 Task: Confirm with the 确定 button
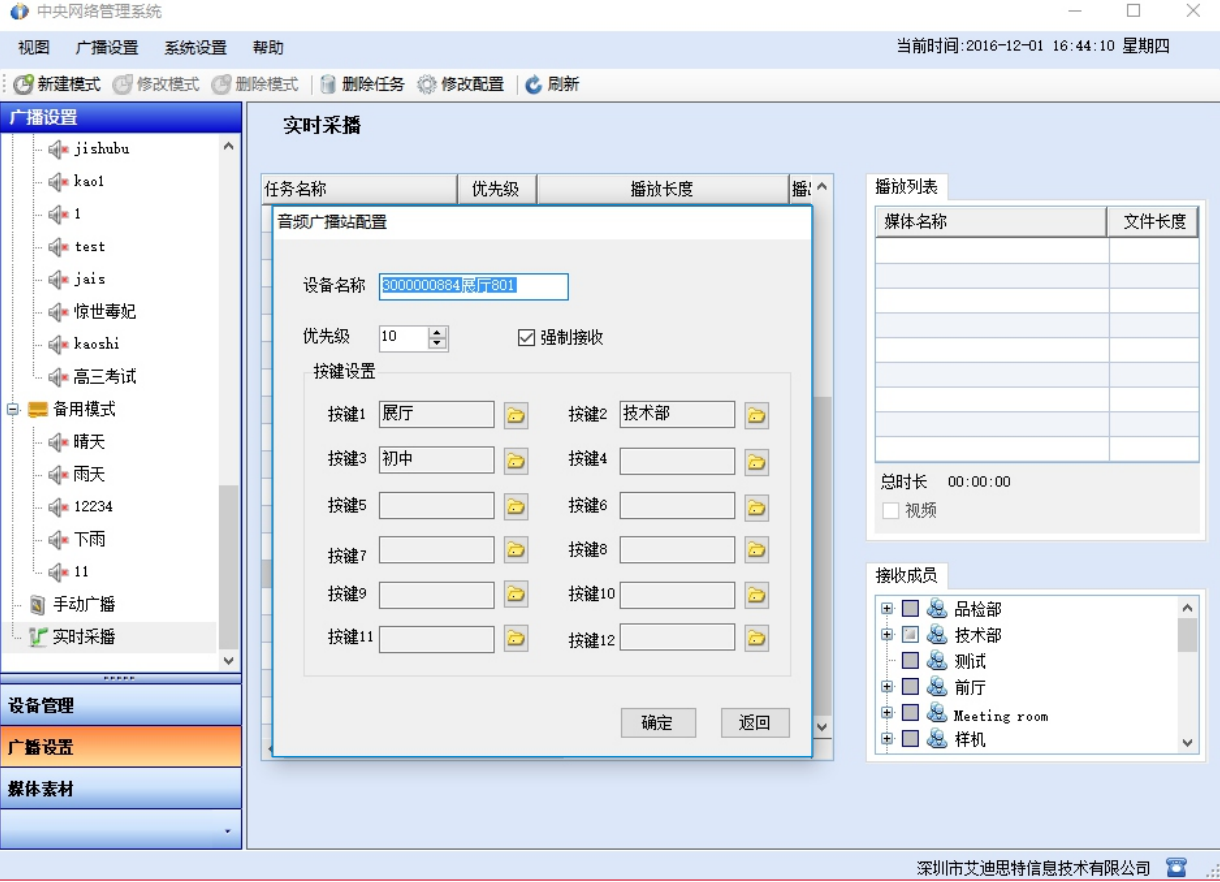point(658,723)
